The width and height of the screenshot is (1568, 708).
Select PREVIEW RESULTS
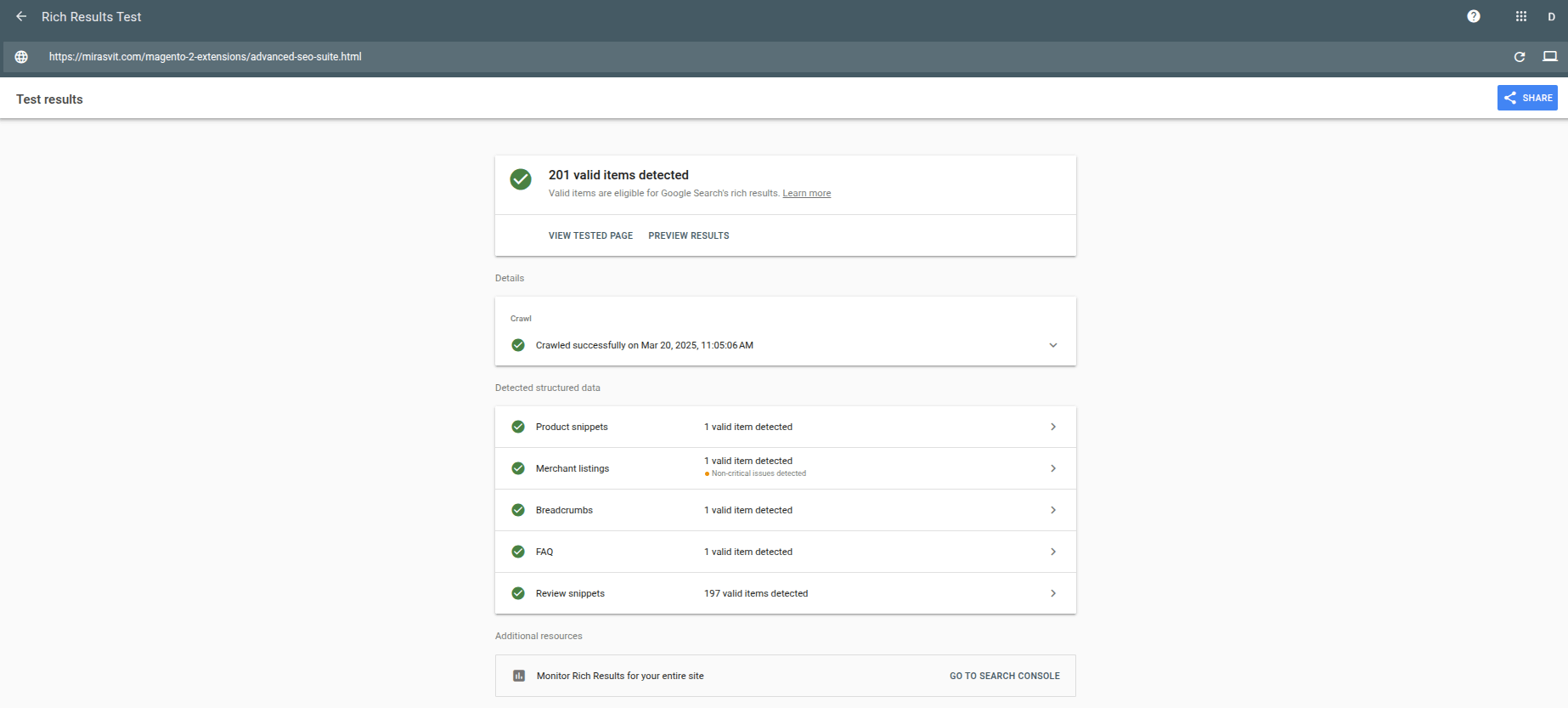coord(688,235)
